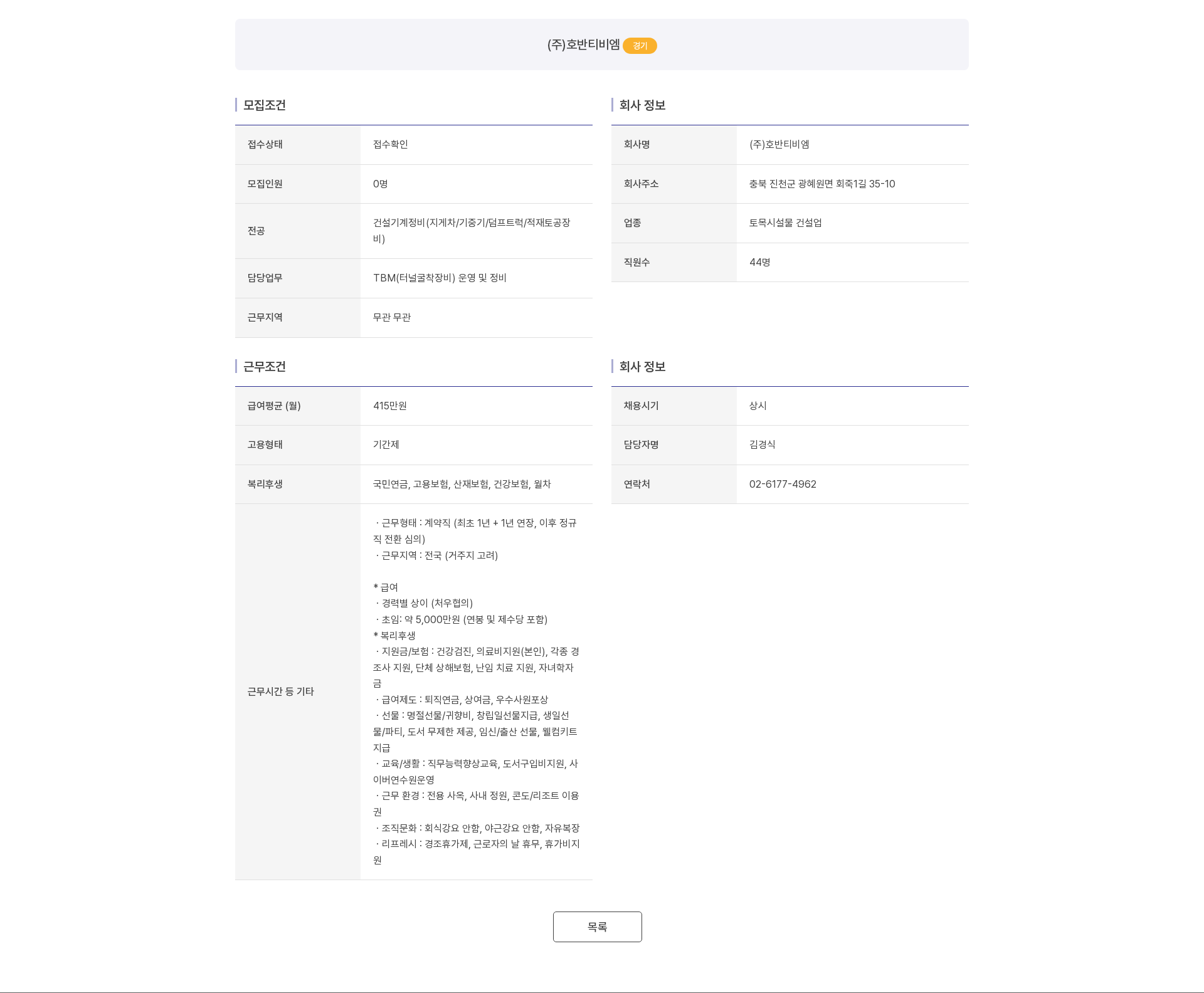Click the 직원수 row label
1204x993 pixels.
(637, 263)
